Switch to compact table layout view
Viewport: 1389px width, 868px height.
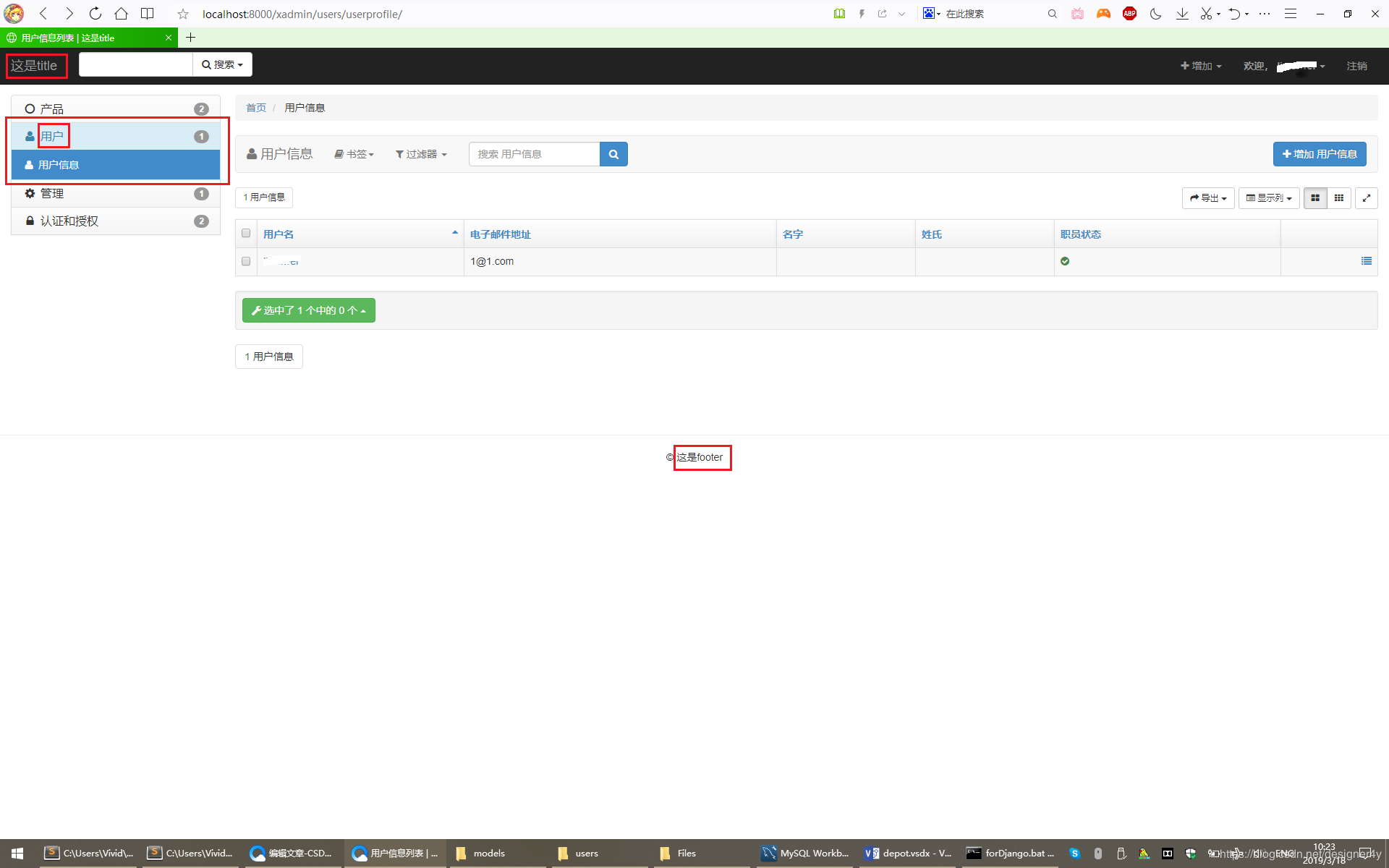1339,197
